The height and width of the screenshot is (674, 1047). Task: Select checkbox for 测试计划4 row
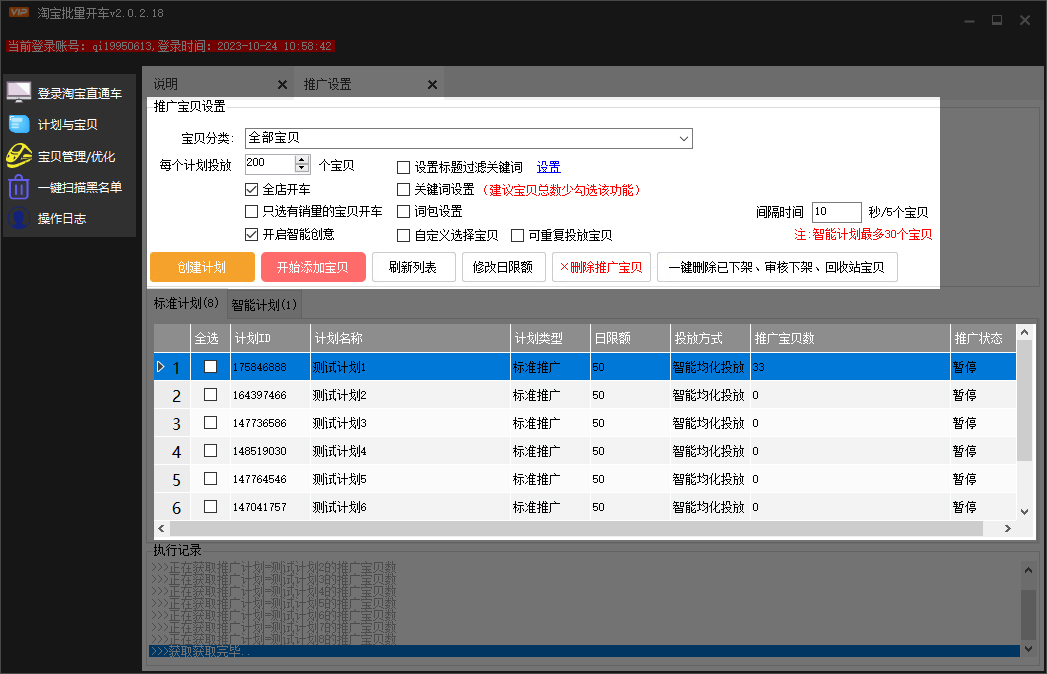coord(210,451)
